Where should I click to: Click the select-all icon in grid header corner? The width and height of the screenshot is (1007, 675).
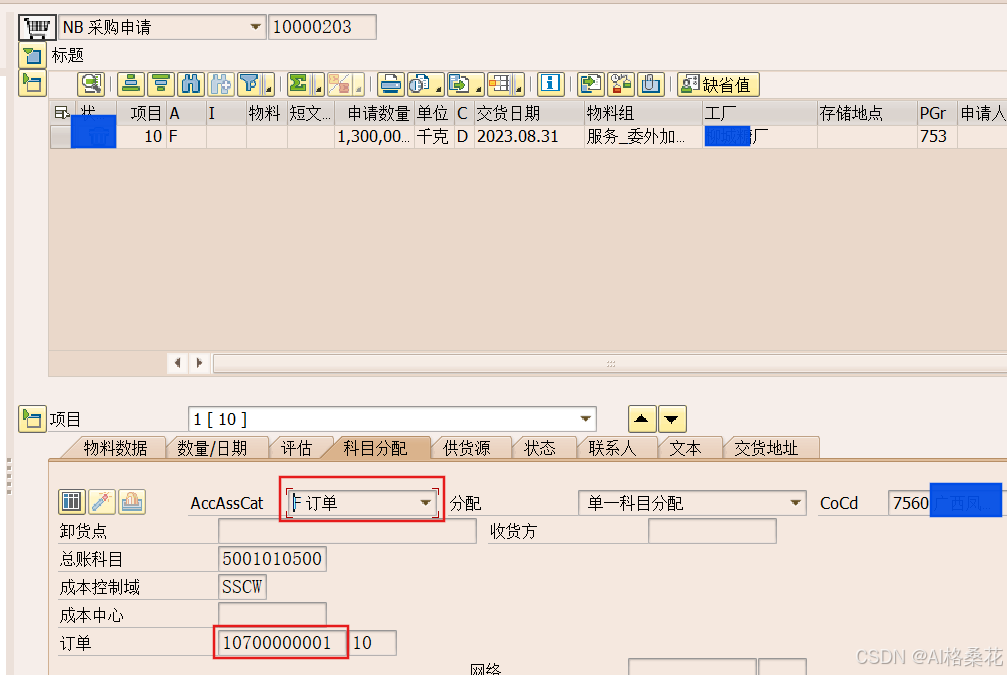click(62, 114)
